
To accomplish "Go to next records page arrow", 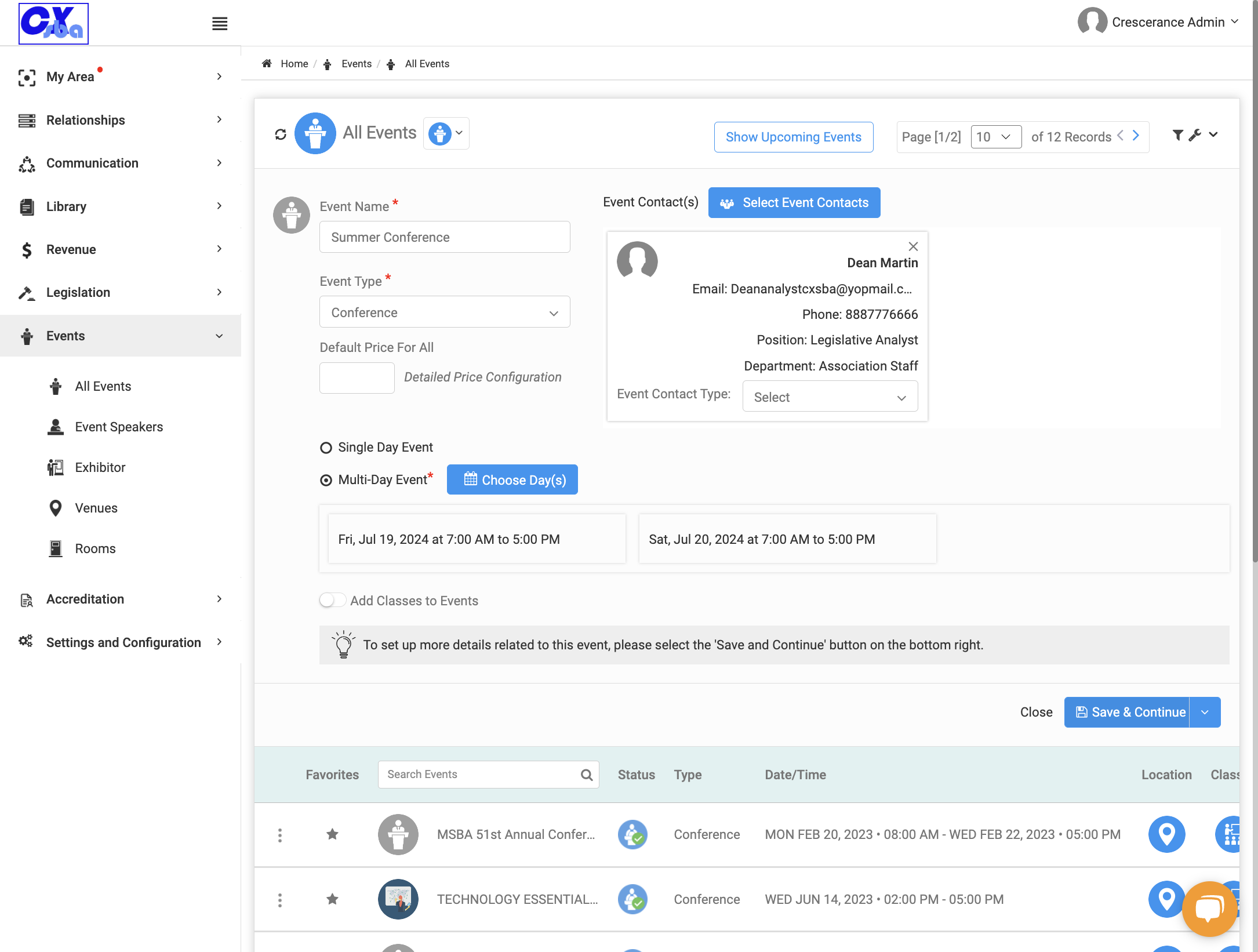I will [1136, 136].
